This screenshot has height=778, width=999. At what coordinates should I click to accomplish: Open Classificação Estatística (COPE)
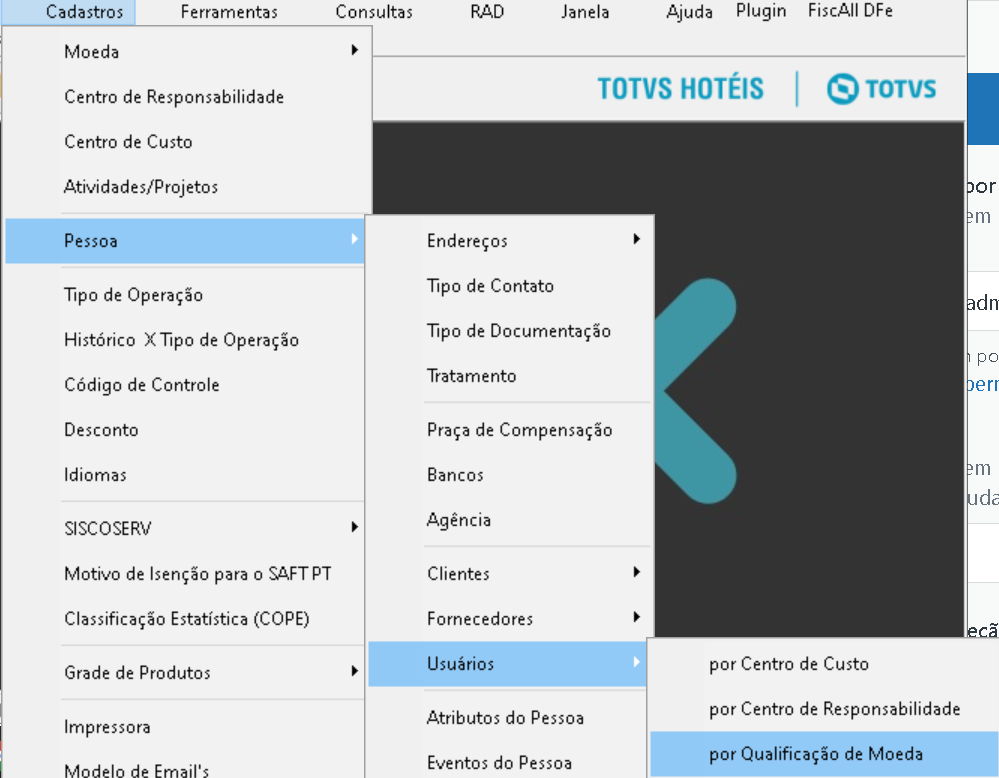point(185,619)
